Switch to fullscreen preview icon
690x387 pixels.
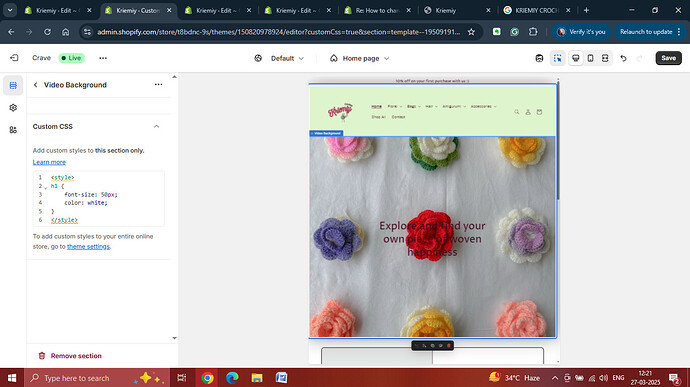click(605, 58)
